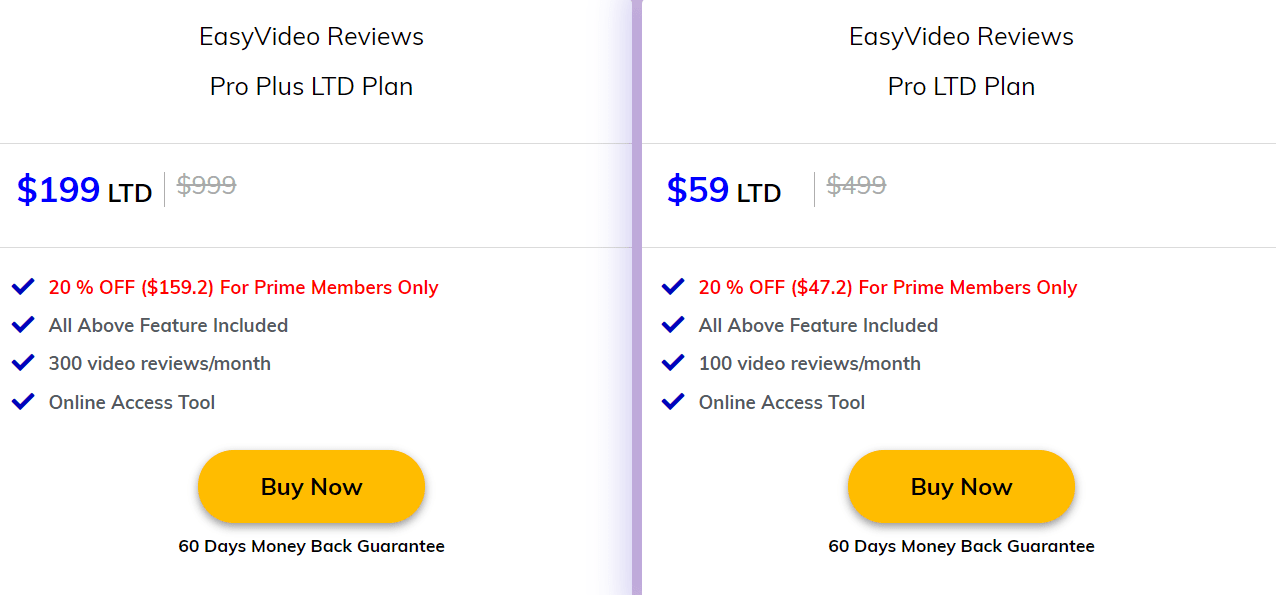Screen dimensions: 1276x595
Task: Click the checkmark next to All Above Feature Included left card
Action: 23,325
